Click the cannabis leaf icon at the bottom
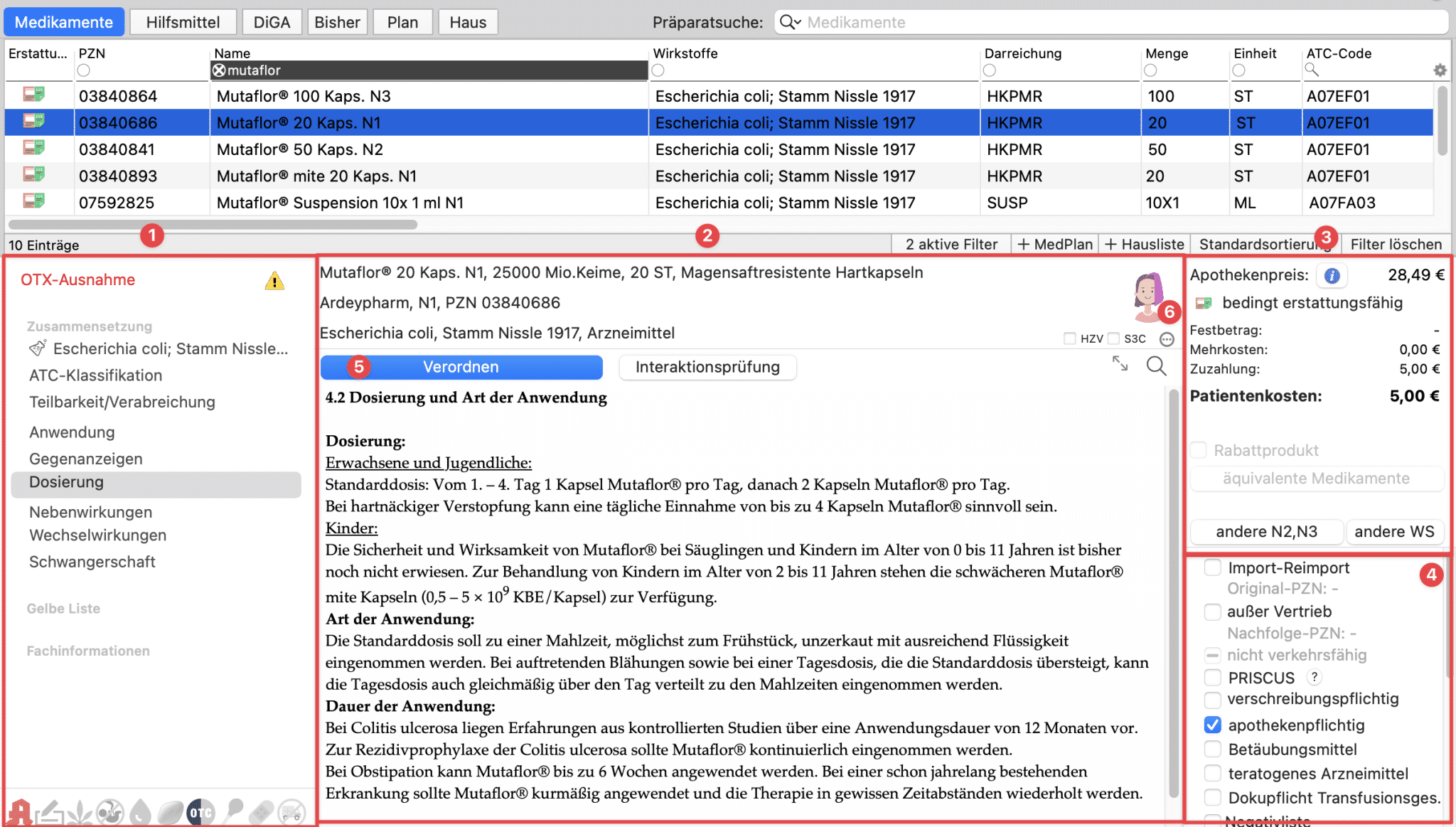The width and height of the screenshot is (1456, 827). pyautogui.click(x=80, y=812)
